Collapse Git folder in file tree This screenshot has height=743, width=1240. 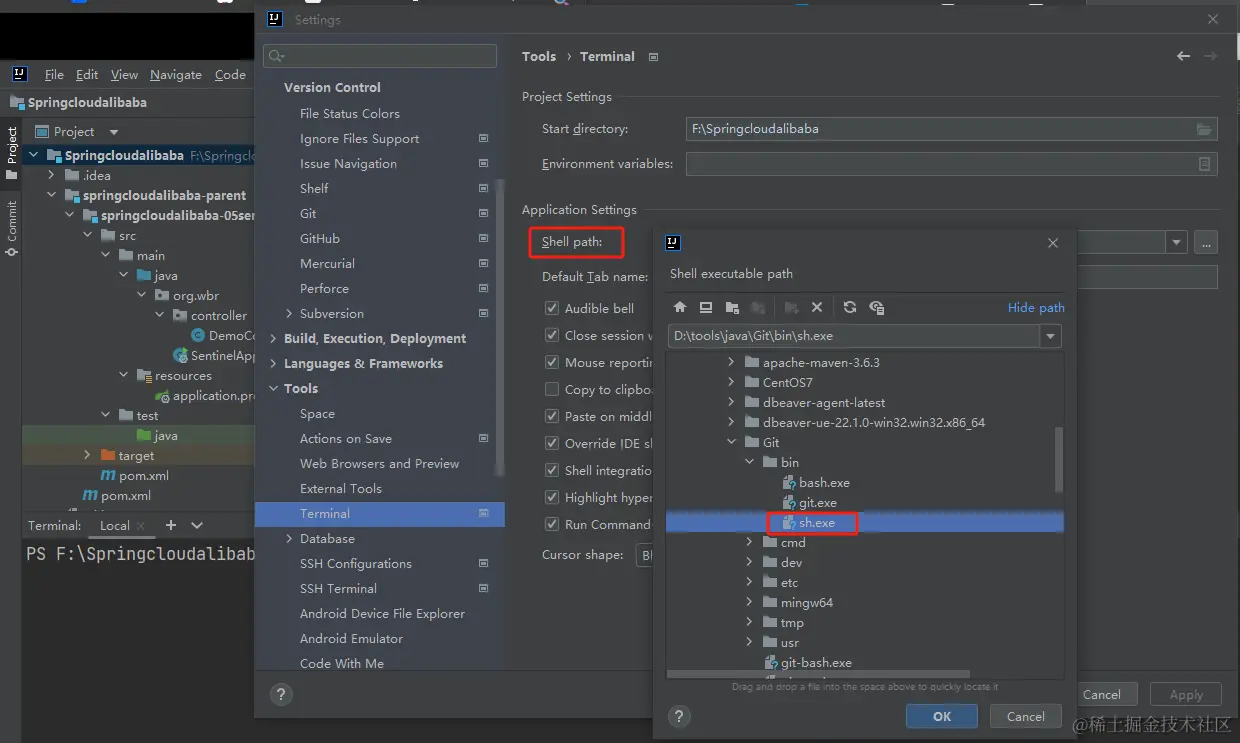[x=731, y=442]
